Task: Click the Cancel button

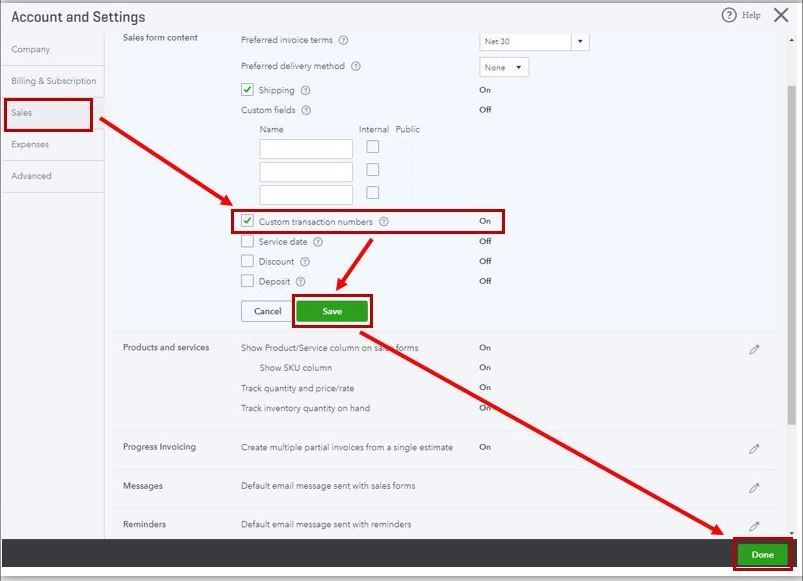Action: point(267,311)
